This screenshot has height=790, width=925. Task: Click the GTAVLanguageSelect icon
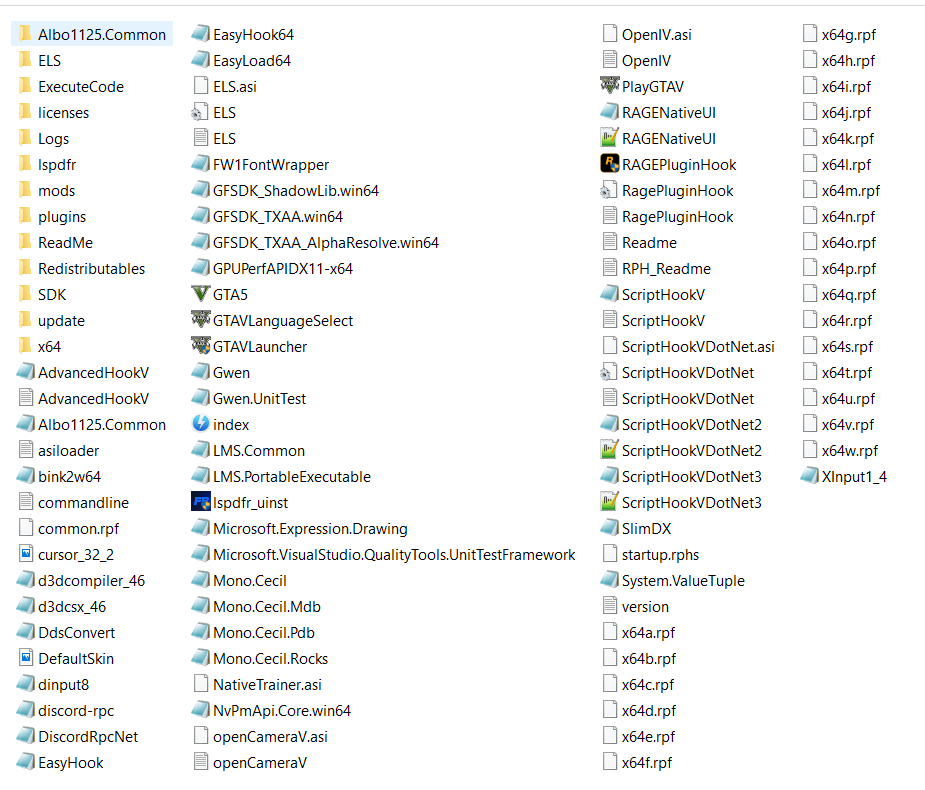(x=201, y=320)
